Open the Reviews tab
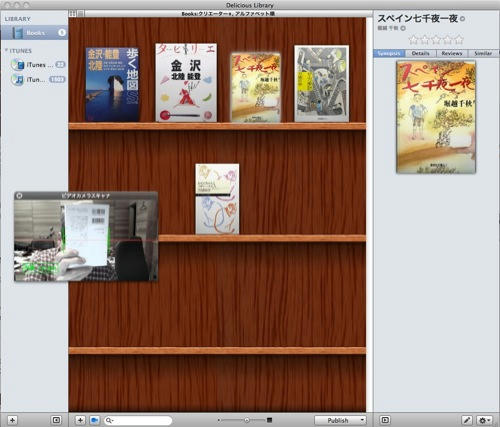The width and height of the screenshot is (500, 427). [x=452, y=53]
